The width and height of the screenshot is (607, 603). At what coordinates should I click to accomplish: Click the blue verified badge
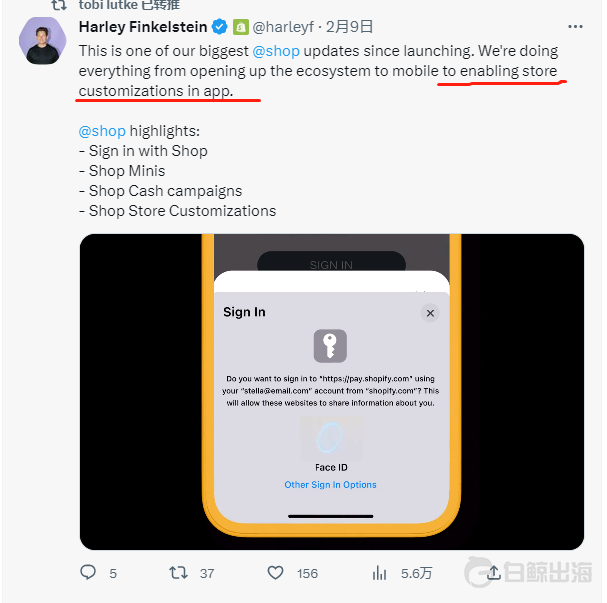219,27
